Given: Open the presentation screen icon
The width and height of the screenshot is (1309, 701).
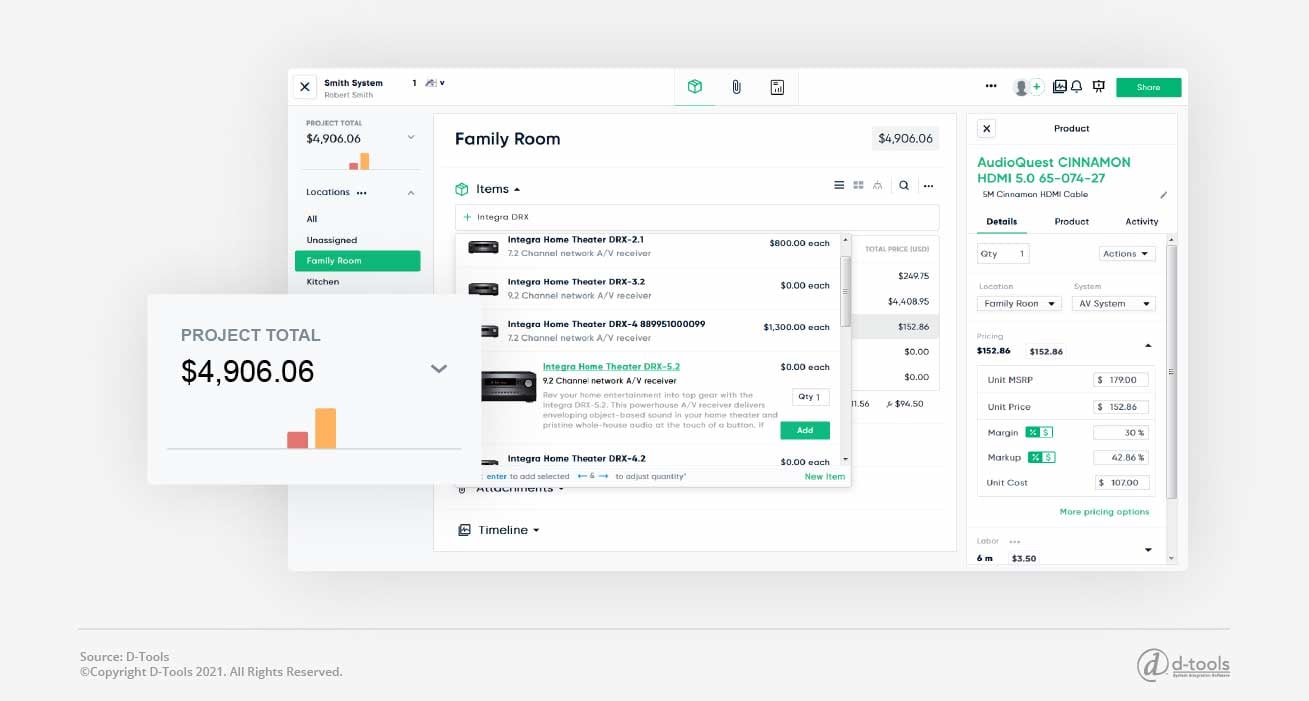Looking at the screenshot, I should tap(1098, 87).
